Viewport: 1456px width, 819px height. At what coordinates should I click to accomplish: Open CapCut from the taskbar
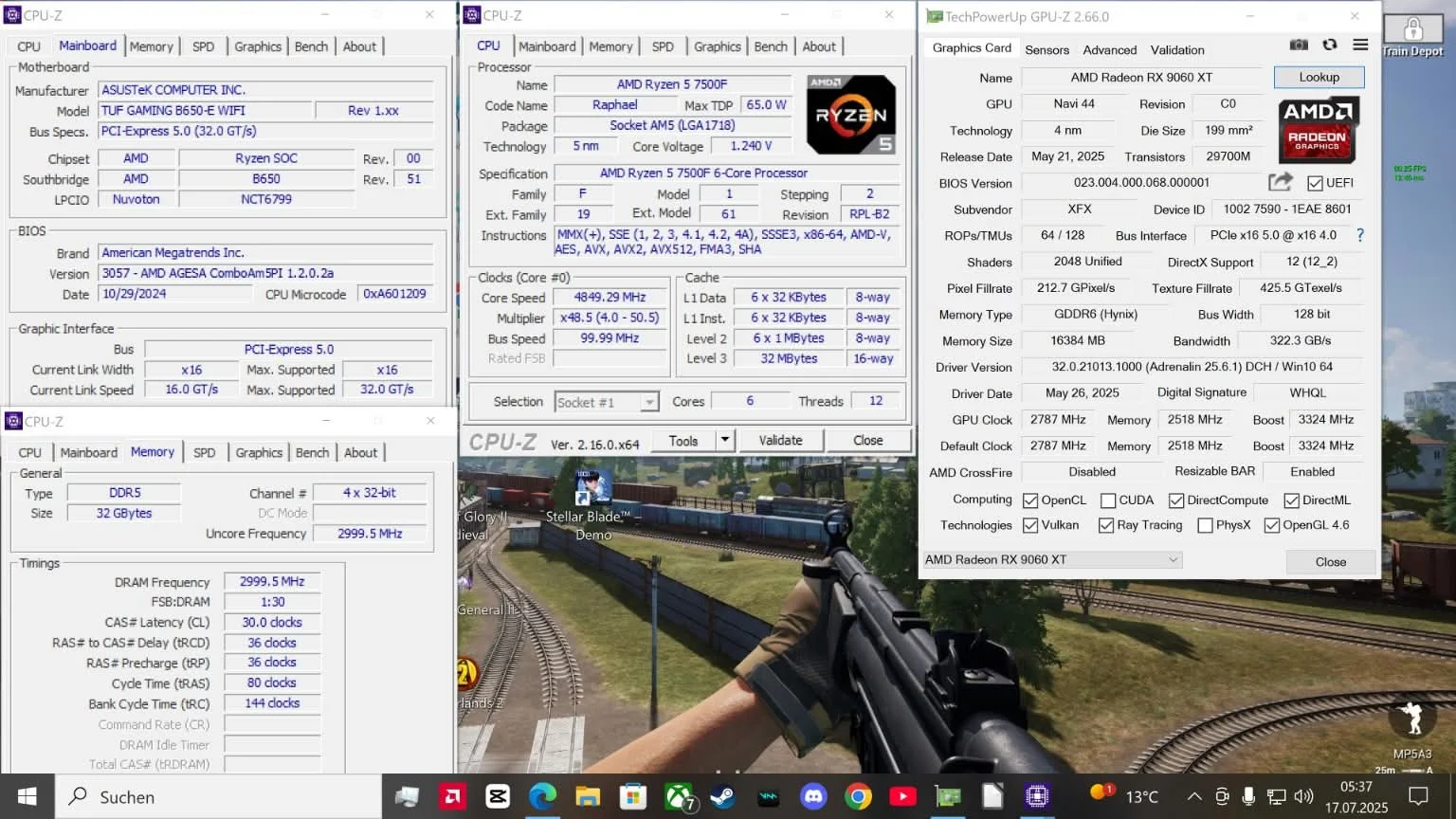(498, 796)
